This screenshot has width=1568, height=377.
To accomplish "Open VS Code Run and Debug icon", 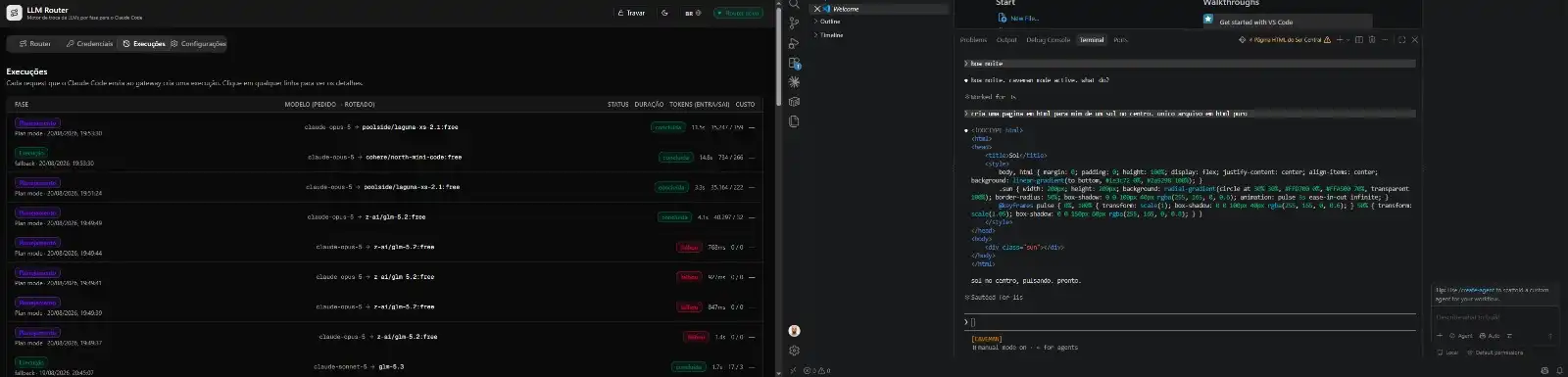I will 794,43.
